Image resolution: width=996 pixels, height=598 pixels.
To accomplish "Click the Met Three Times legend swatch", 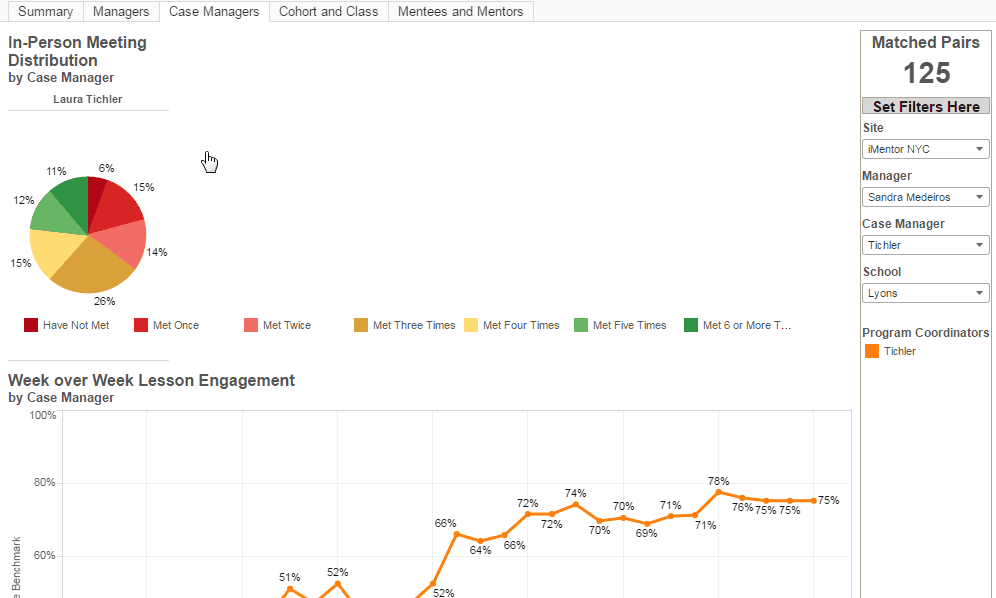I will point(361,325).
